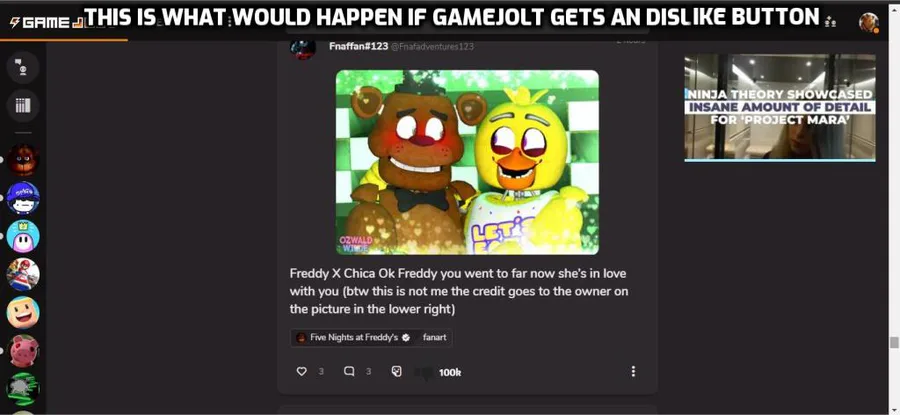Open the Freddy Fazbear community in sidebar

click(23, 160)
